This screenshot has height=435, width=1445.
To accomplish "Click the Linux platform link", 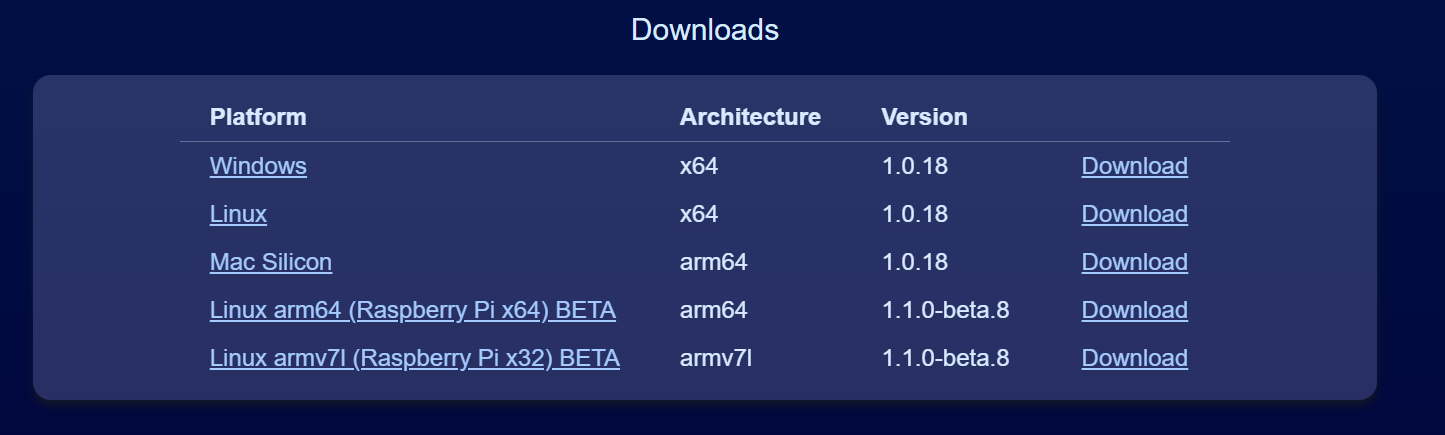I will coord(238,214).
